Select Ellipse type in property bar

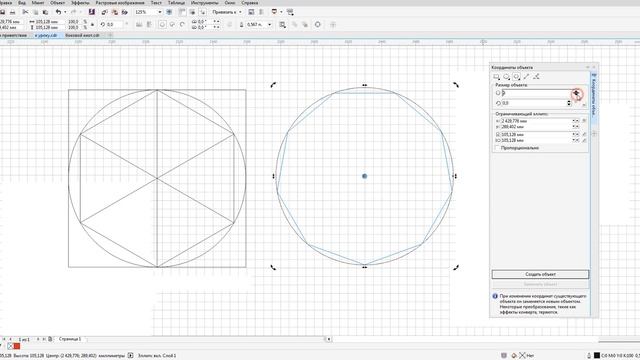click(x=162, y=24)
